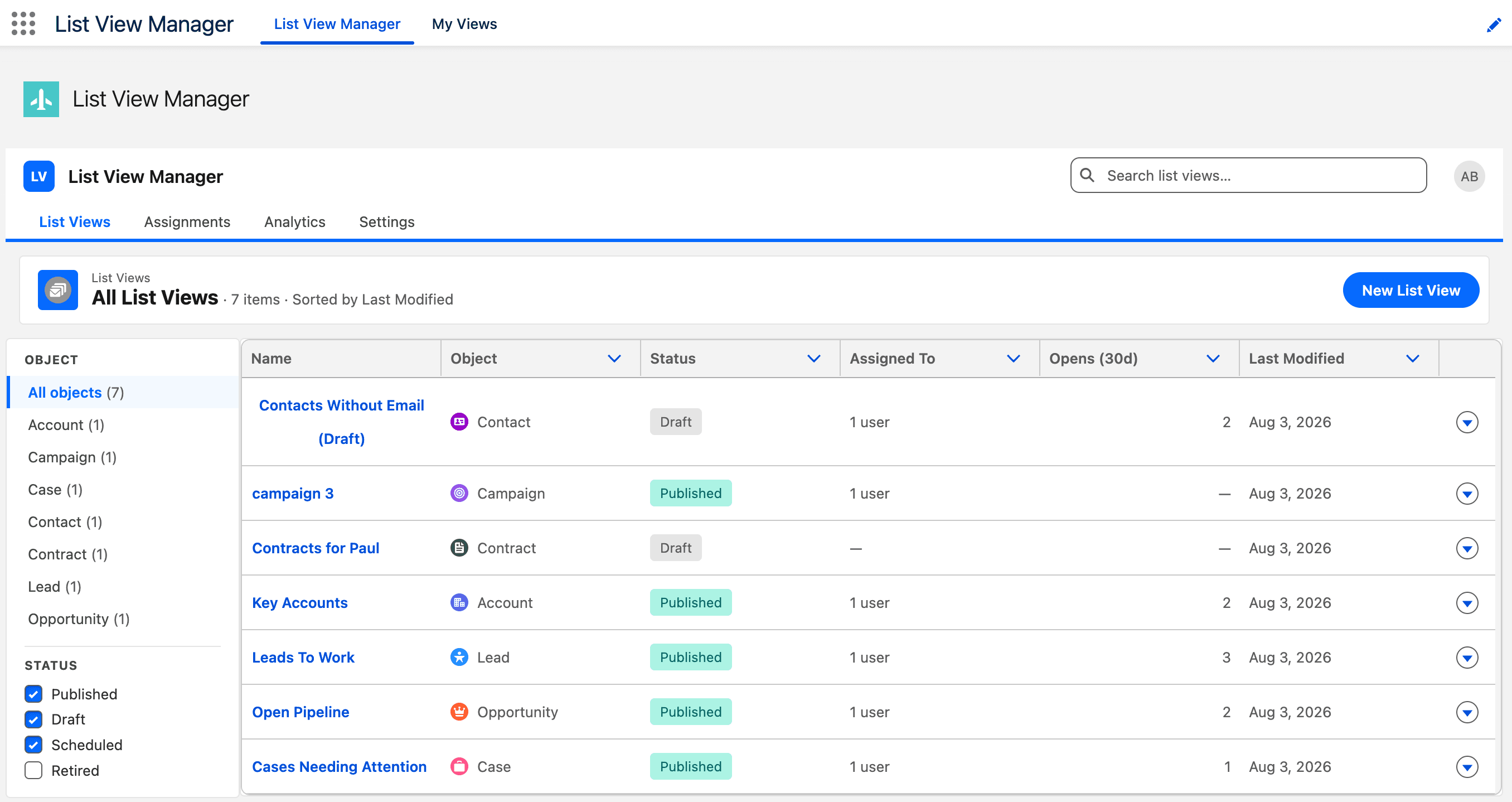The width and height of the screenshot is (1512, 802).
Task: Open the Contacts Without Email (Draft) link
Action: coord(342,422)
